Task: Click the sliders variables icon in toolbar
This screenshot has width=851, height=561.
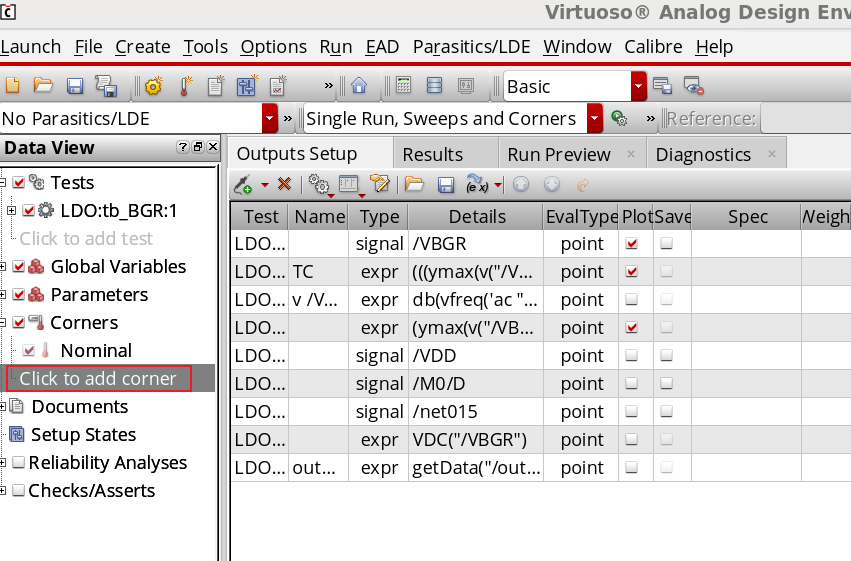Action: click(247, 86)
